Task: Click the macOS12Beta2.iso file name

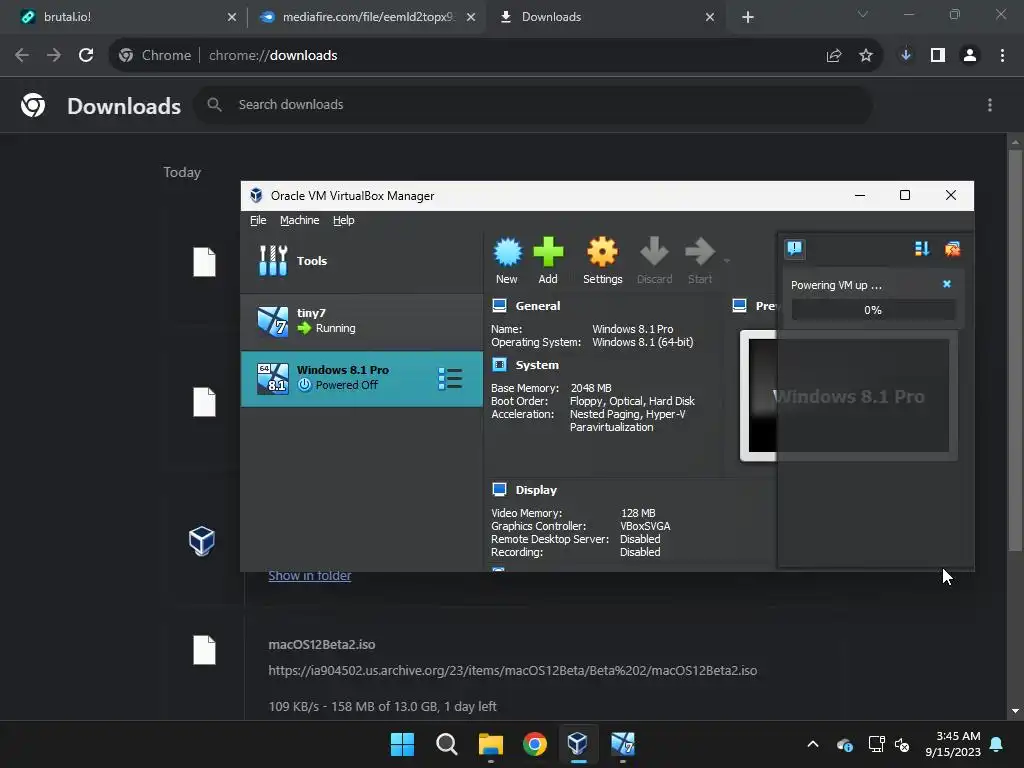Action: [x=322, y=645]
